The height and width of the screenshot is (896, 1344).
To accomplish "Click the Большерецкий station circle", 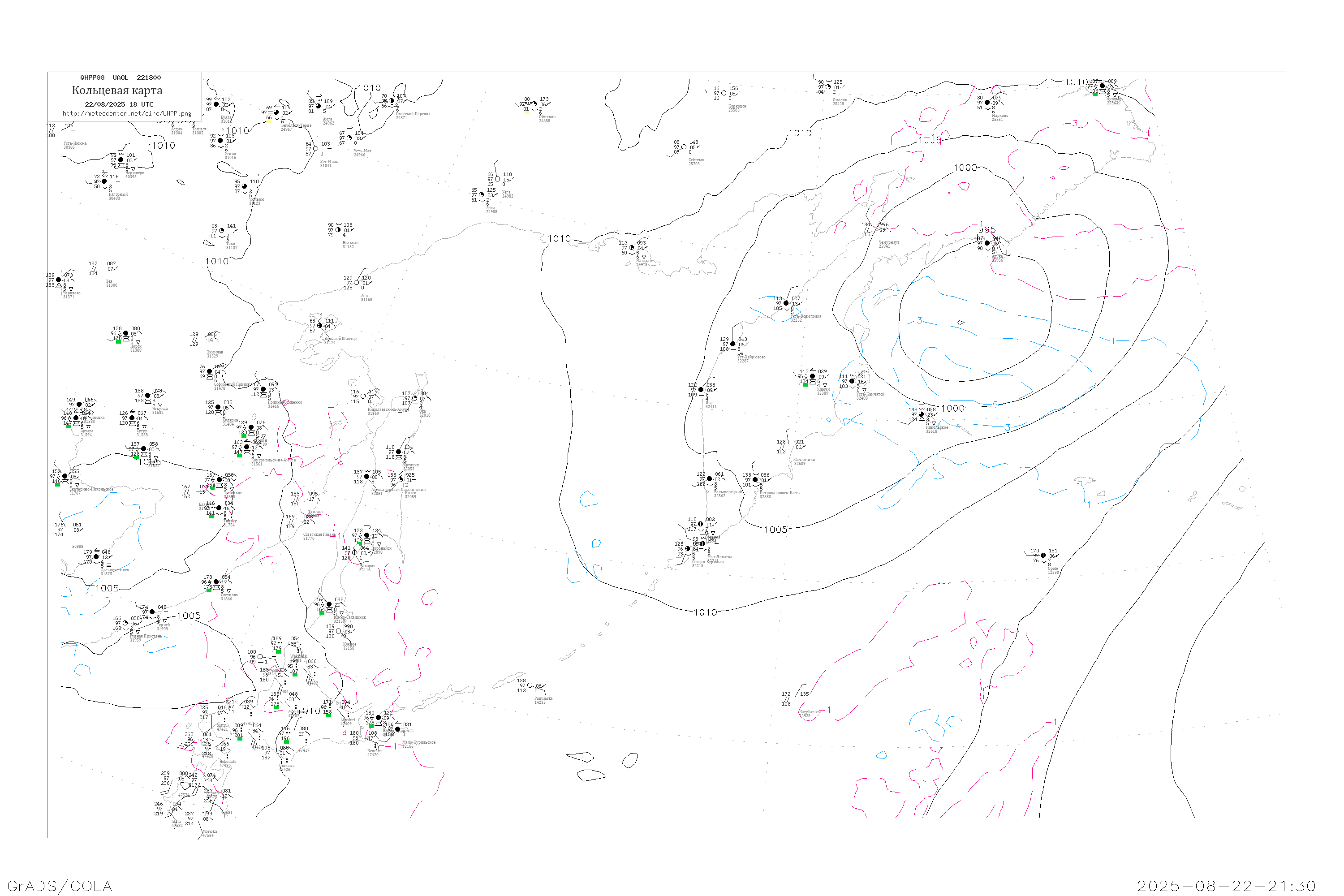I will pyautogui.click(x=709, y=479).
